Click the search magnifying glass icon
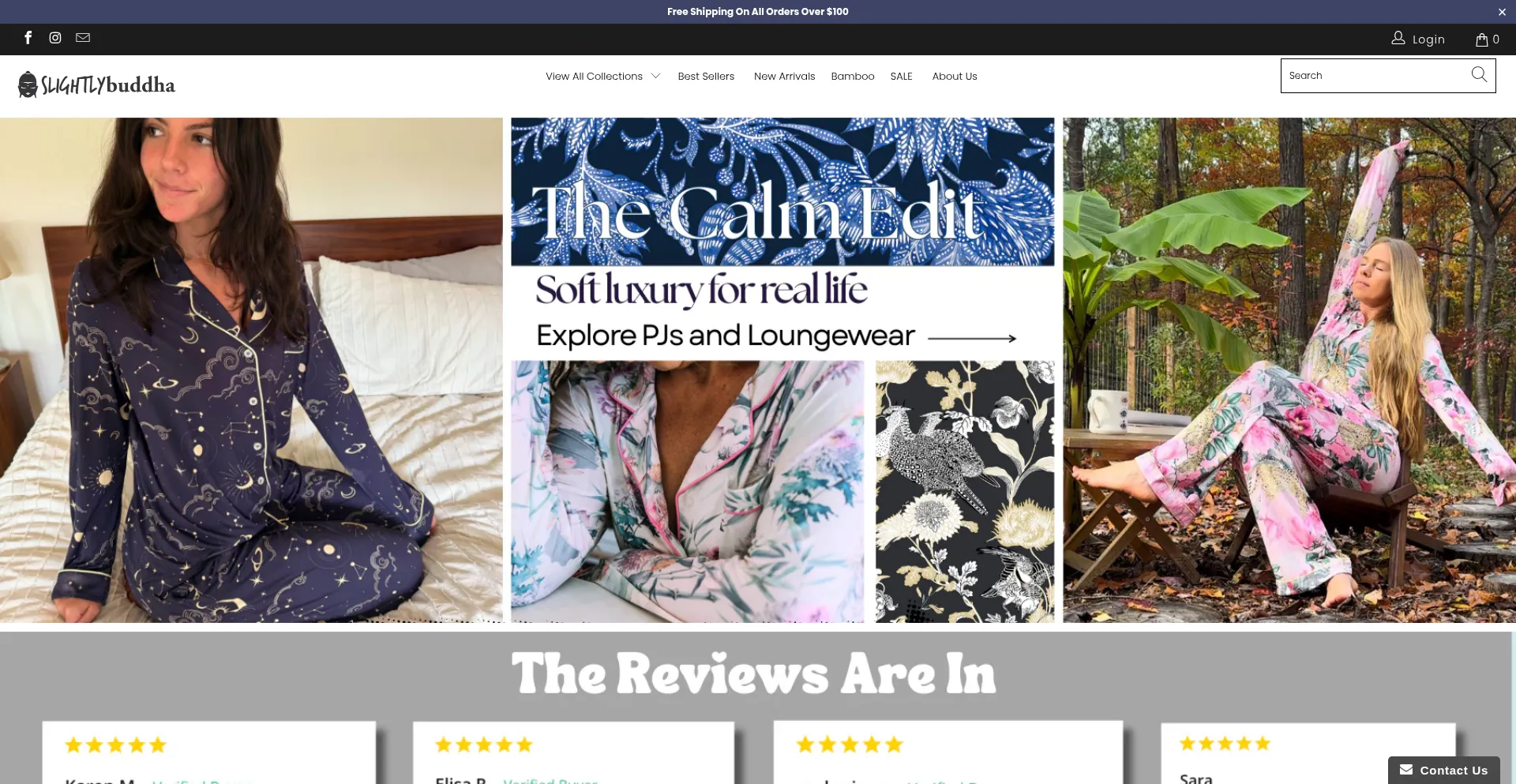Image resolution: width=1516 pixels, height=784 pixels. [x=1479, y=75]
